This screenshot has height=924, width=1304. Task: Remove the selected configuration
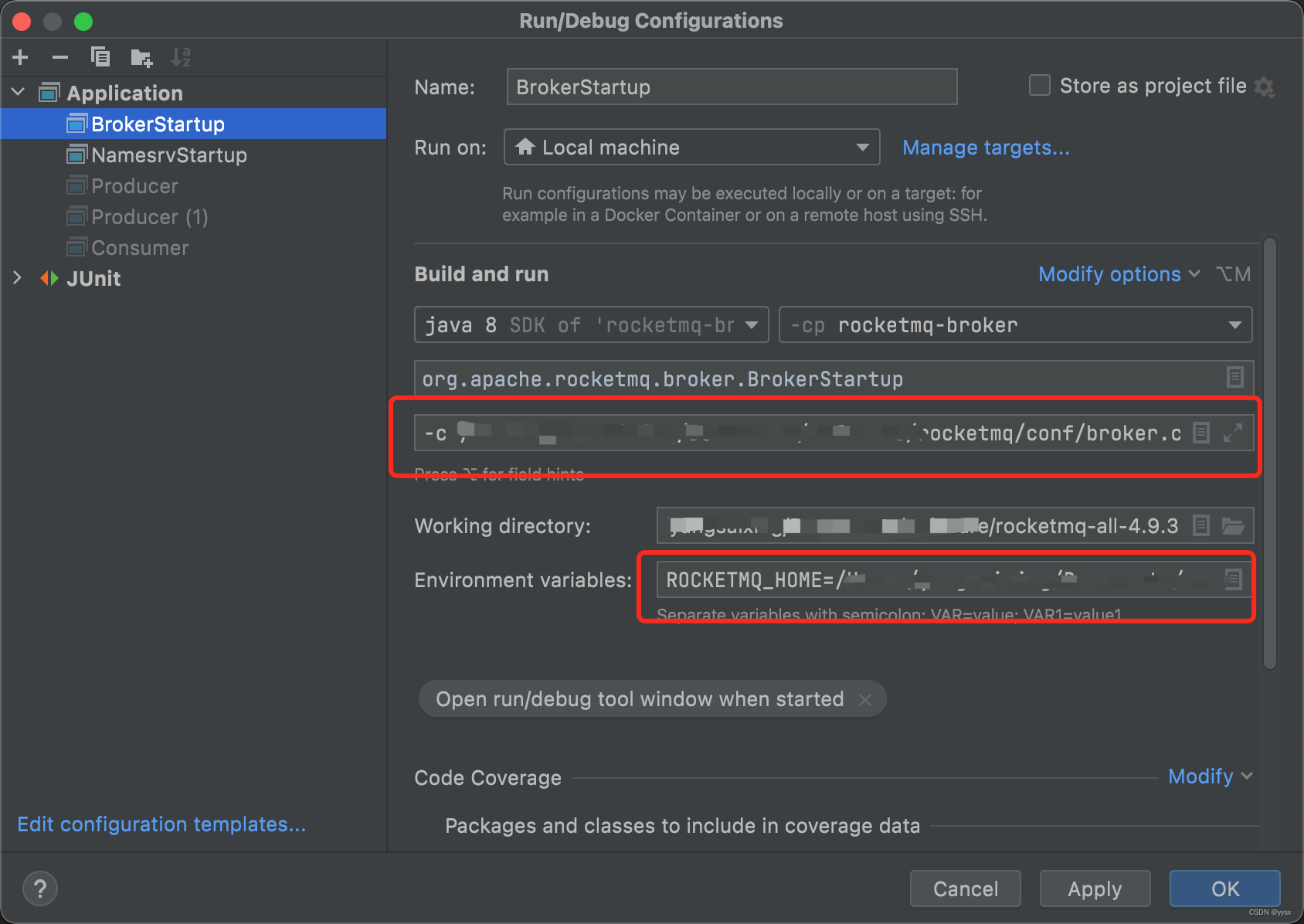pos(60,57)
